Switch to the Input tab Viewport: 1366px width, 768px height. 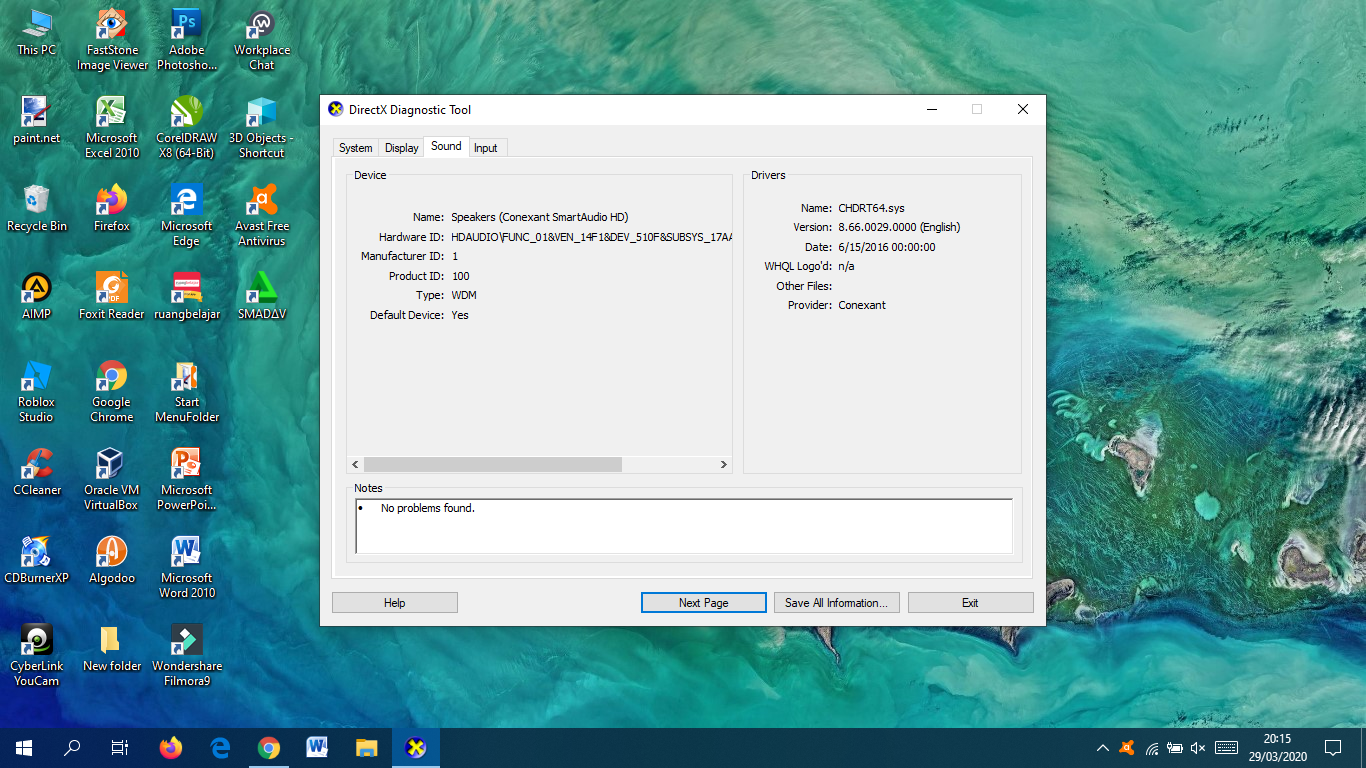pos(486,148)
